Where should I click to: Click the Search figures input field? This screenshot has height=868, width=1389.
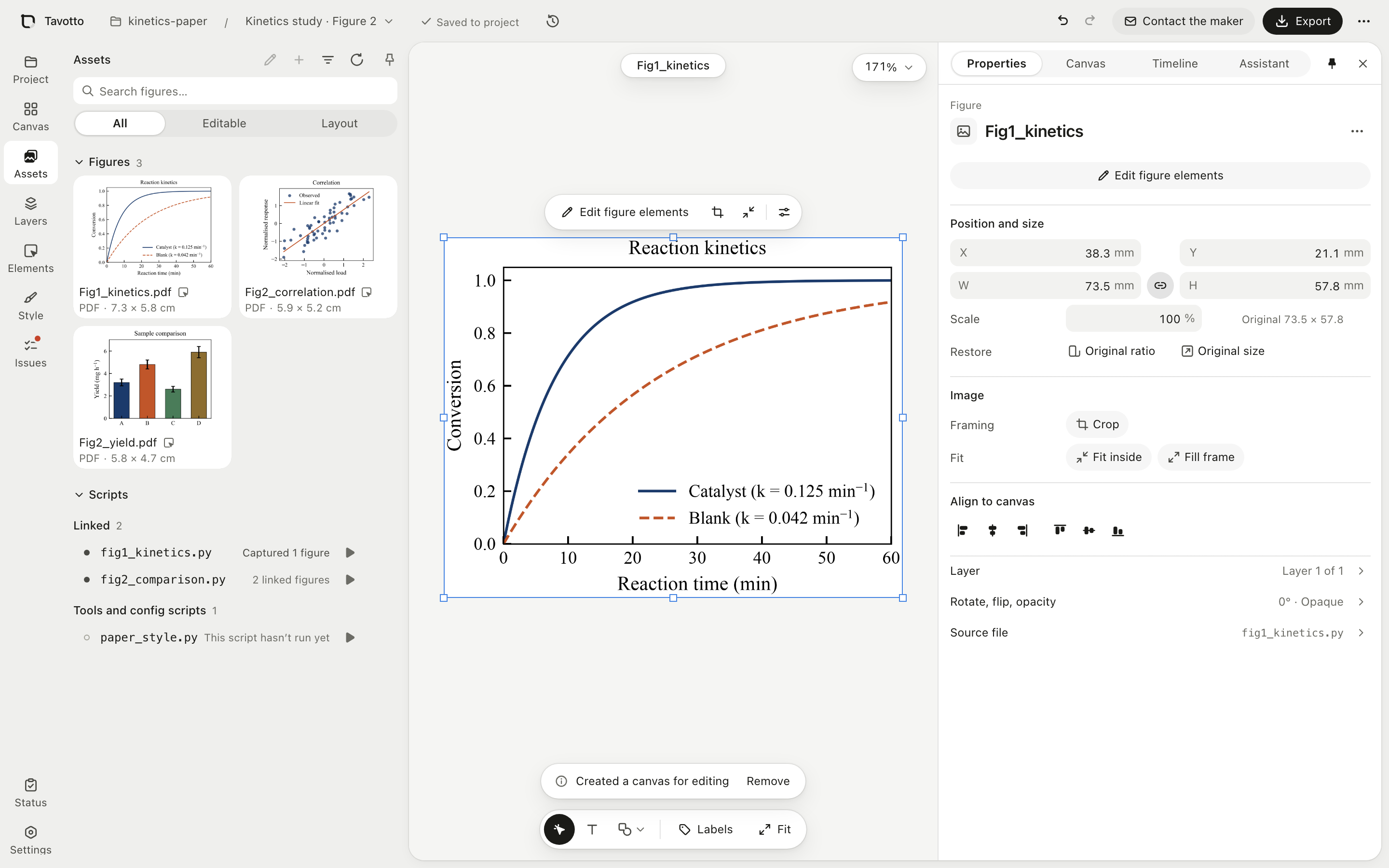point(235,91)
